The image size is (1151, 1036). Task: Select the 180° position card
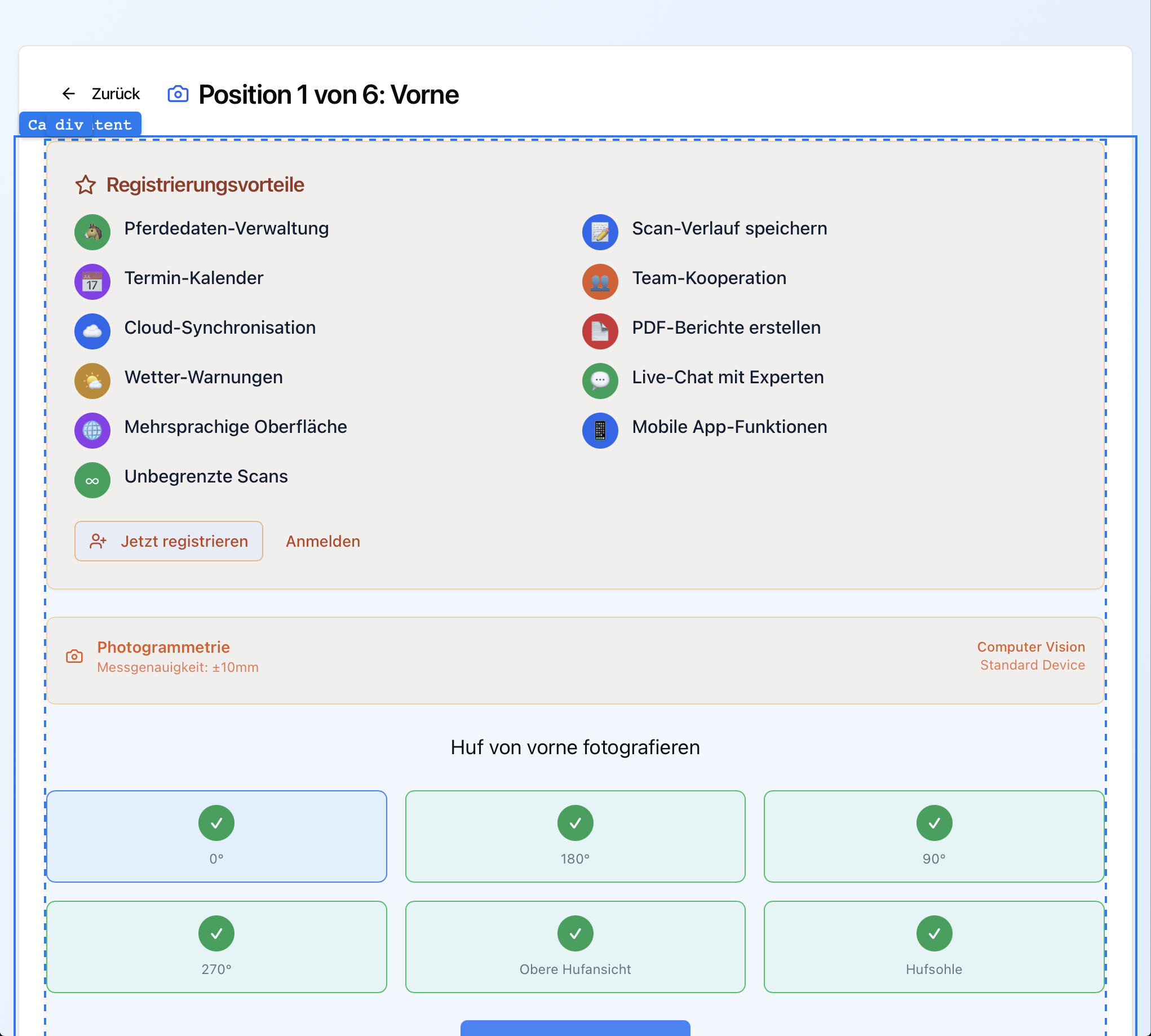575,836
